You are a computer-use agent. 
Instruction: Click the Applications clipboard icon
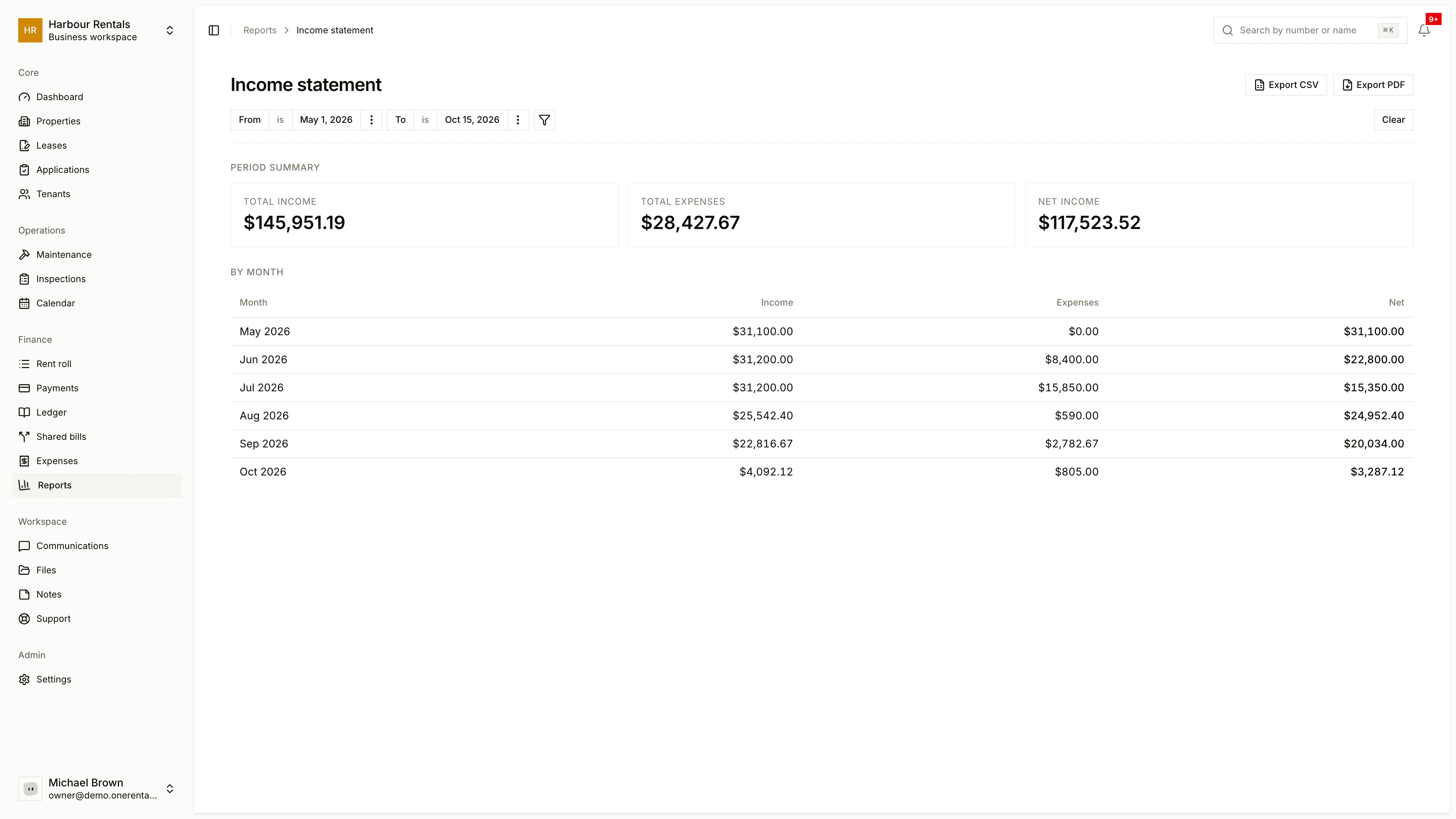click(x=24, y=170)
